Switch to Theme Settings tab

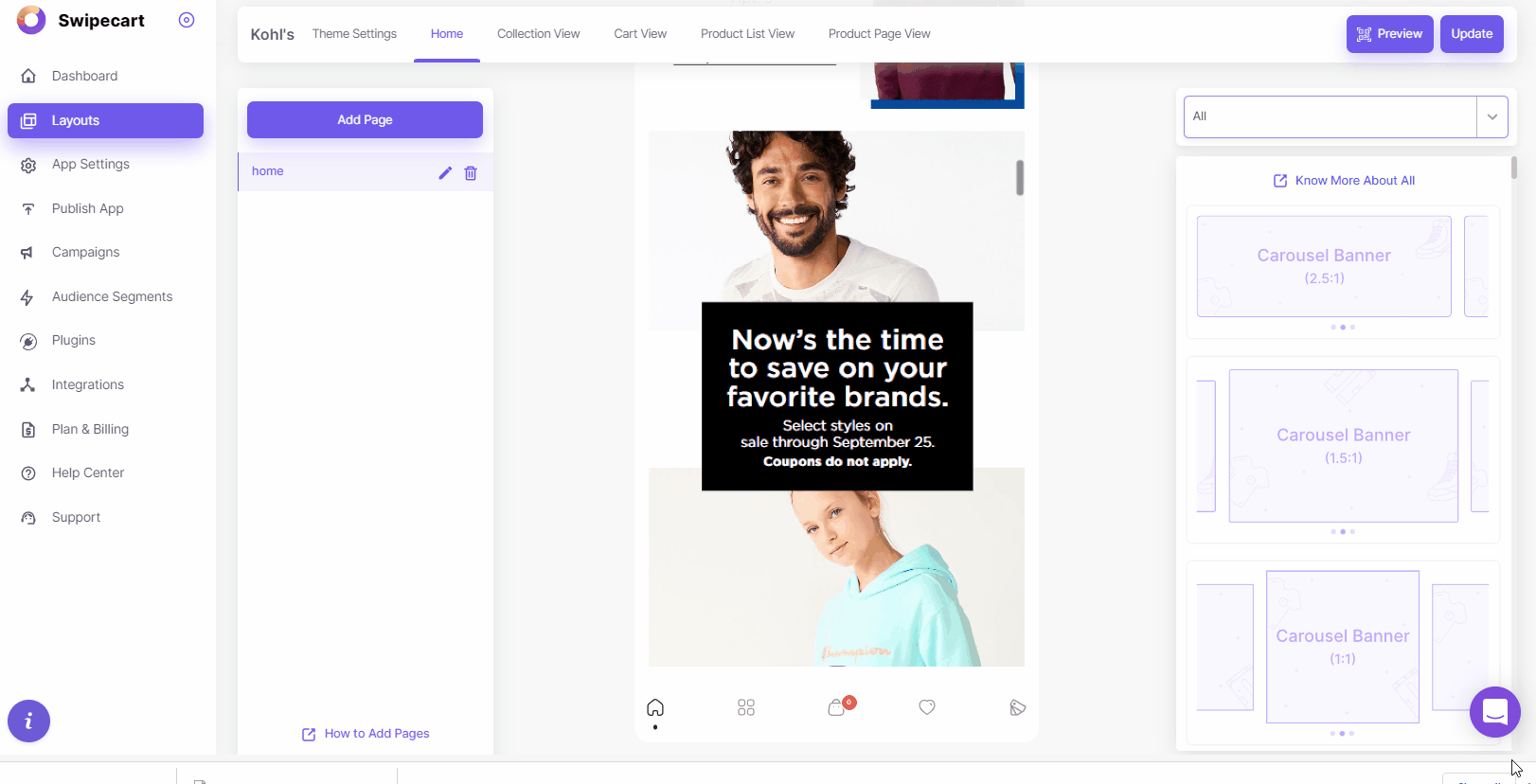pyautogui.click(x=355, y=34)
